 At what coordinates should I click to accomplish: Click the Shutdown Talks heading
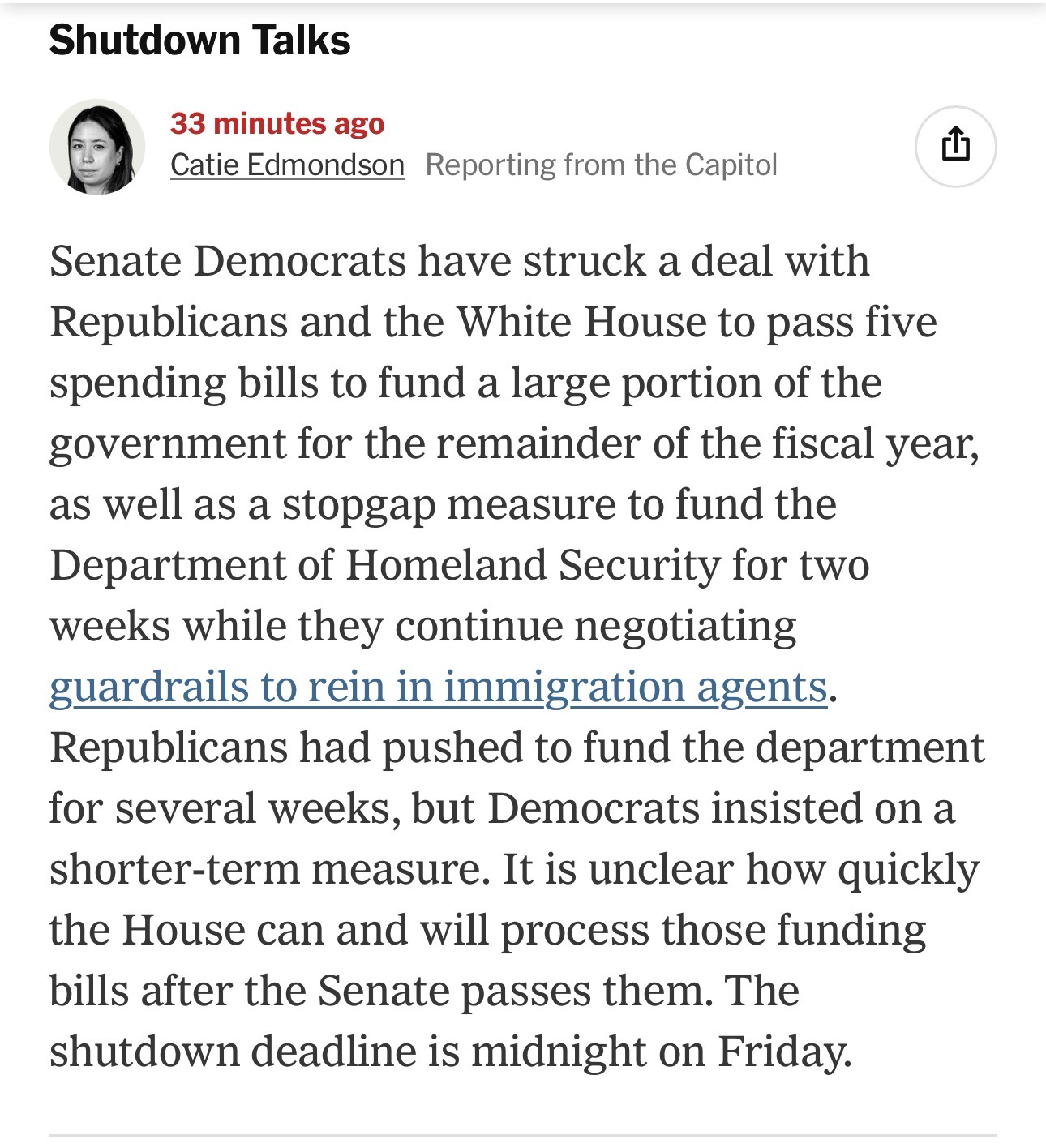tap(199, 41)
